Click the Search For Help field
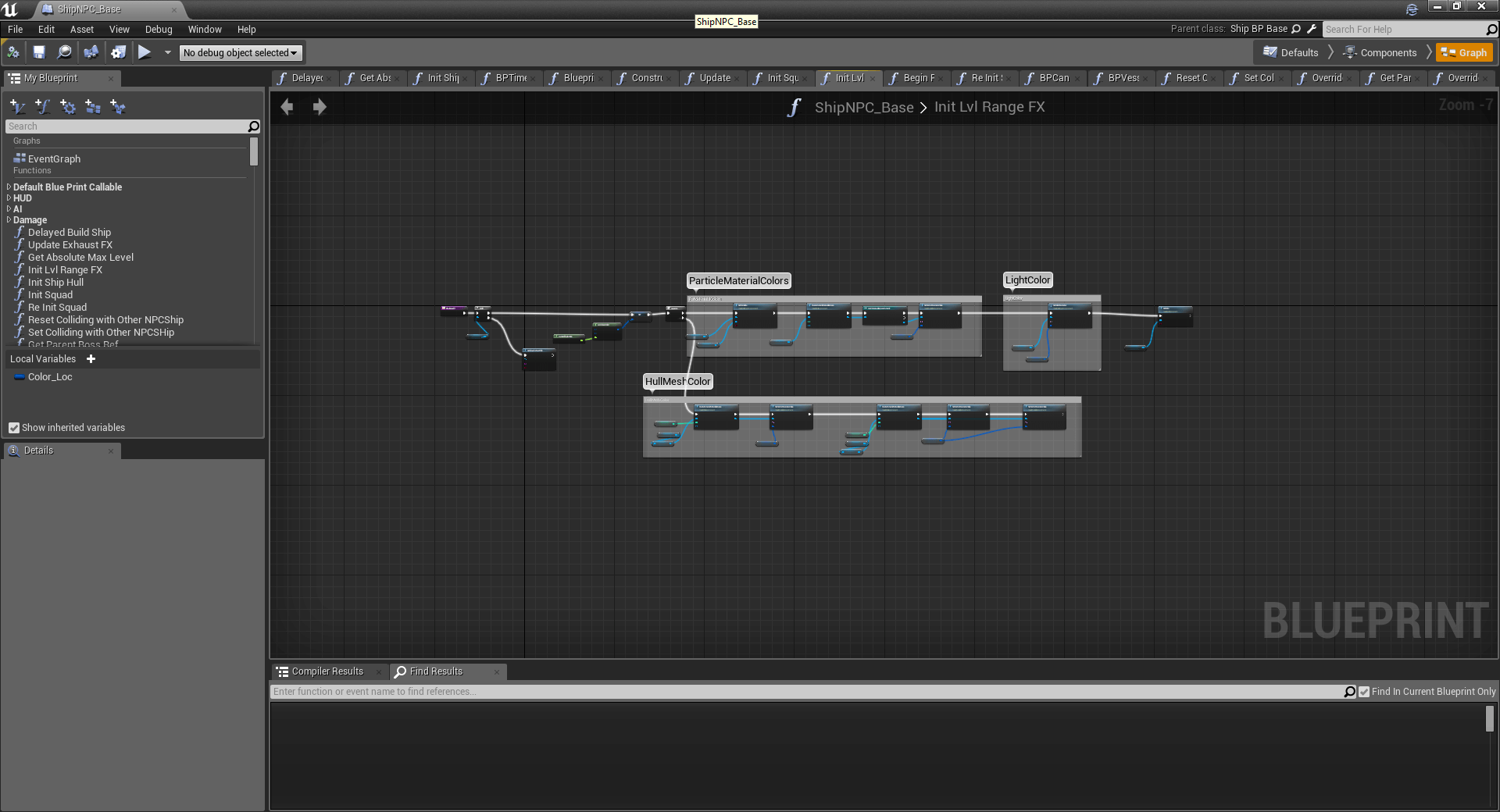The height and width of the screenshot is (812, 1500). click(x=1403, y=30)
